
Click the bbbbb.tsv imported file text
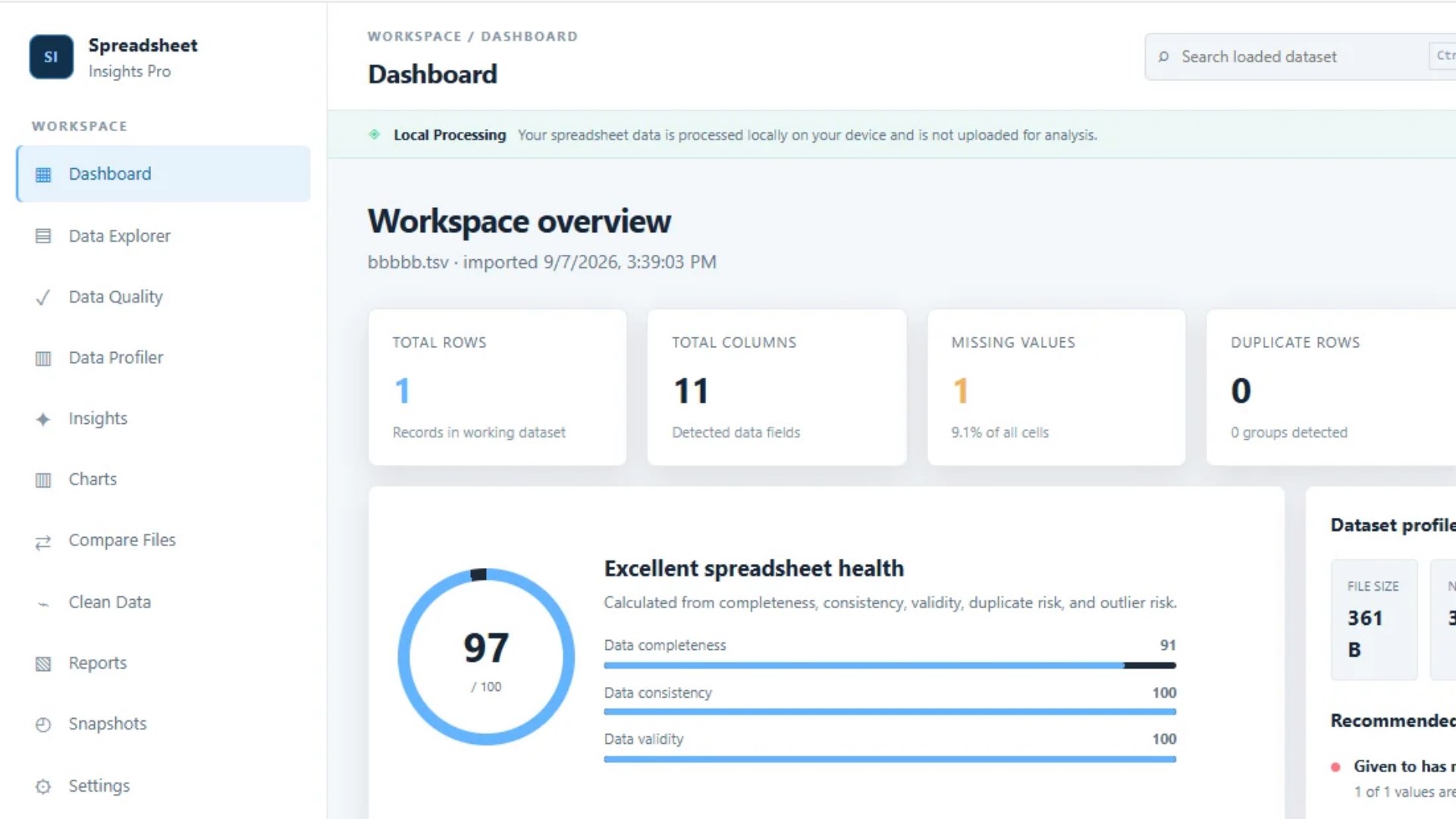542,262
